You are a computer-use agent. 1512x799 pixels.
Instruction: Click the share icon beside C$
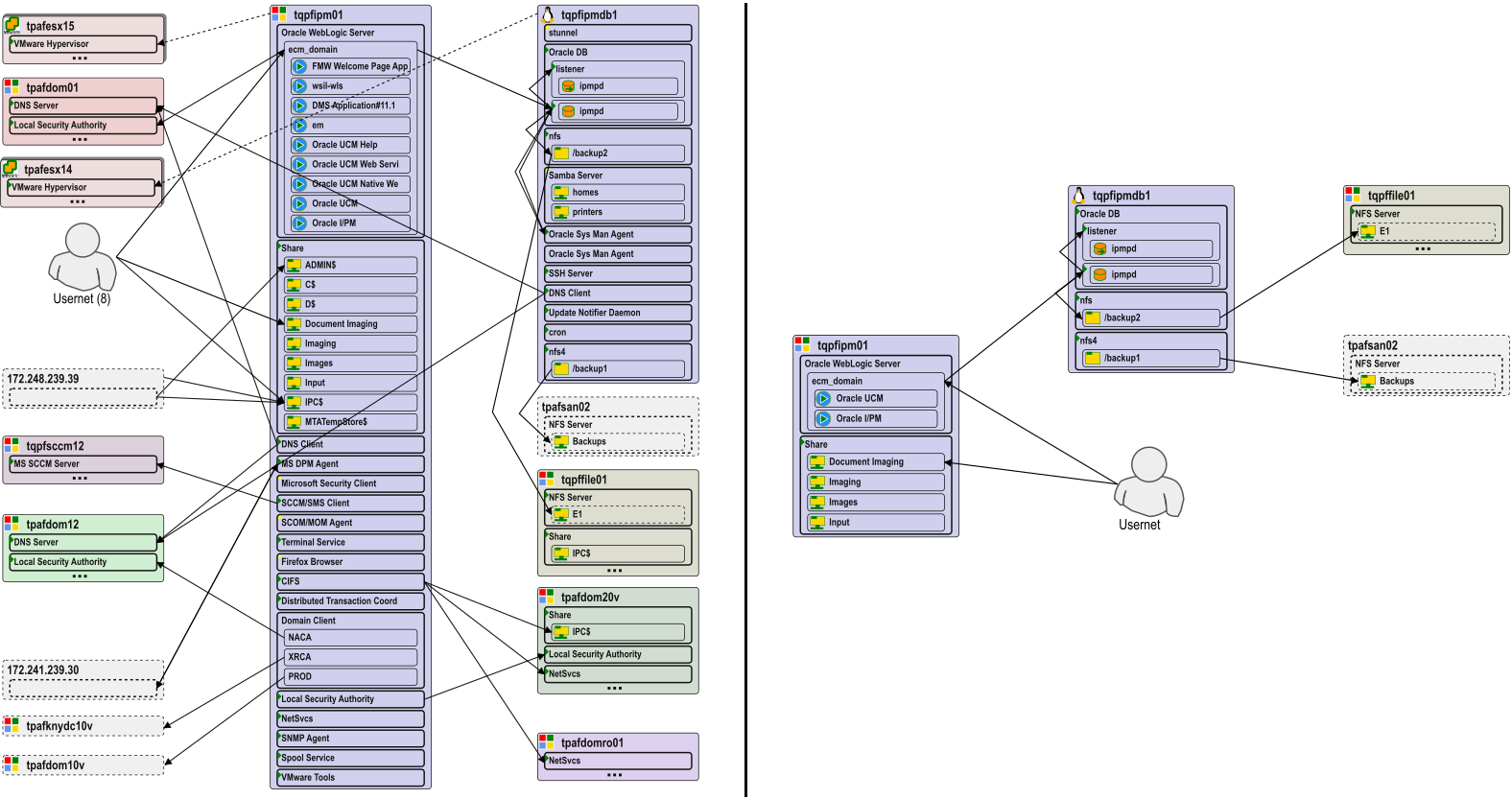coord(294,285)
